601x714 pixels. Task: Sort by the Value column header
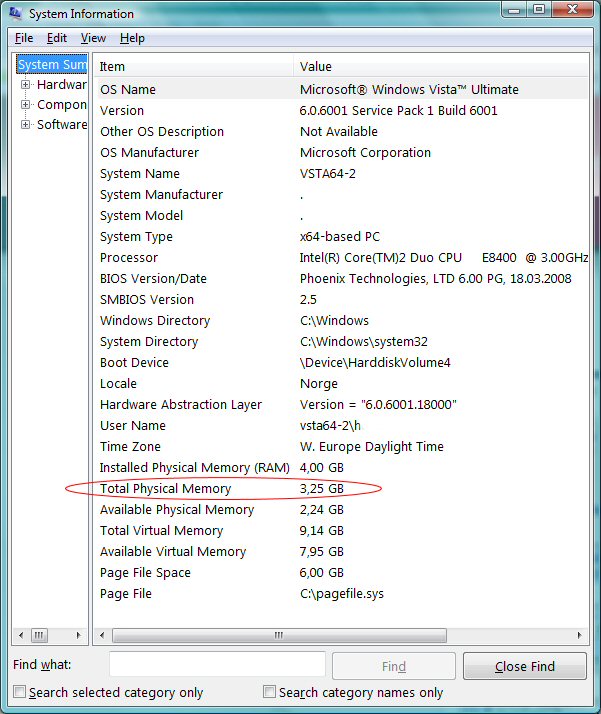coord(441,66)
